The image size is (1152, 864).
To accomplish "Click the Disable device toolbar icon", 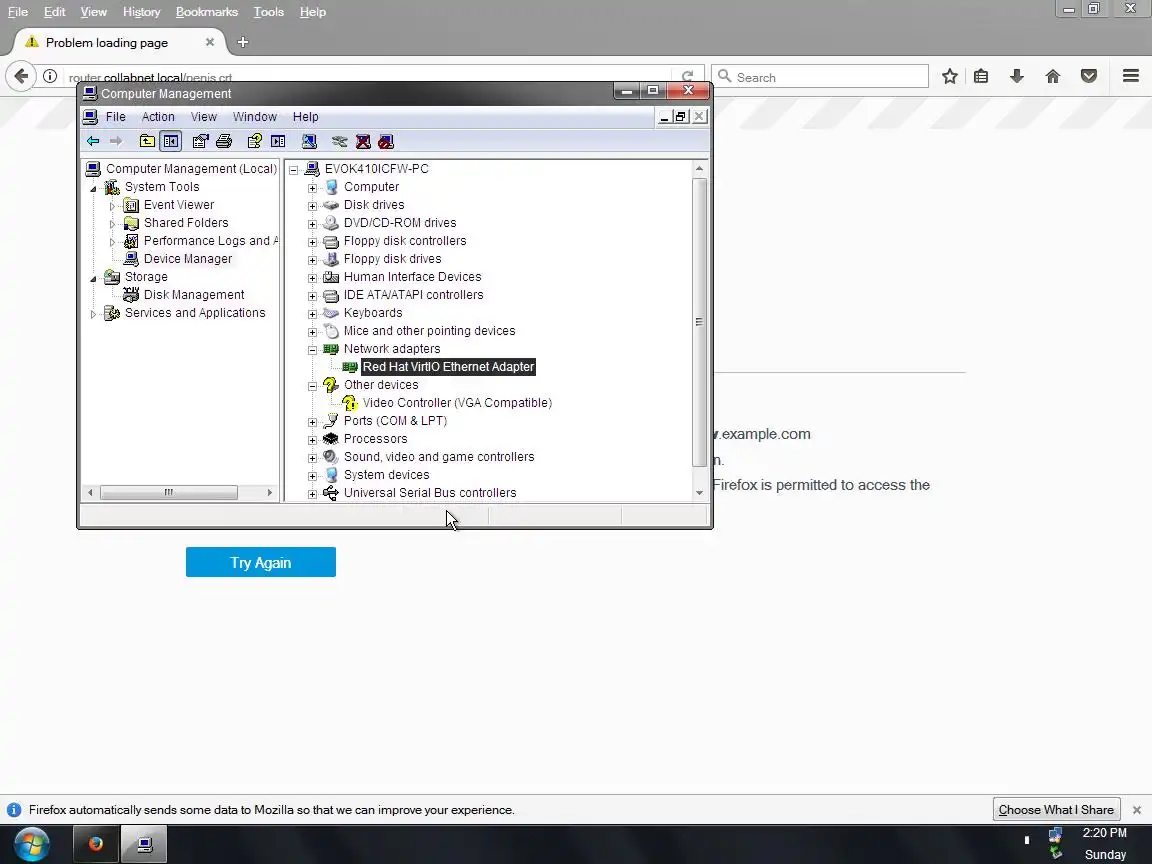I will click(386, 141).
